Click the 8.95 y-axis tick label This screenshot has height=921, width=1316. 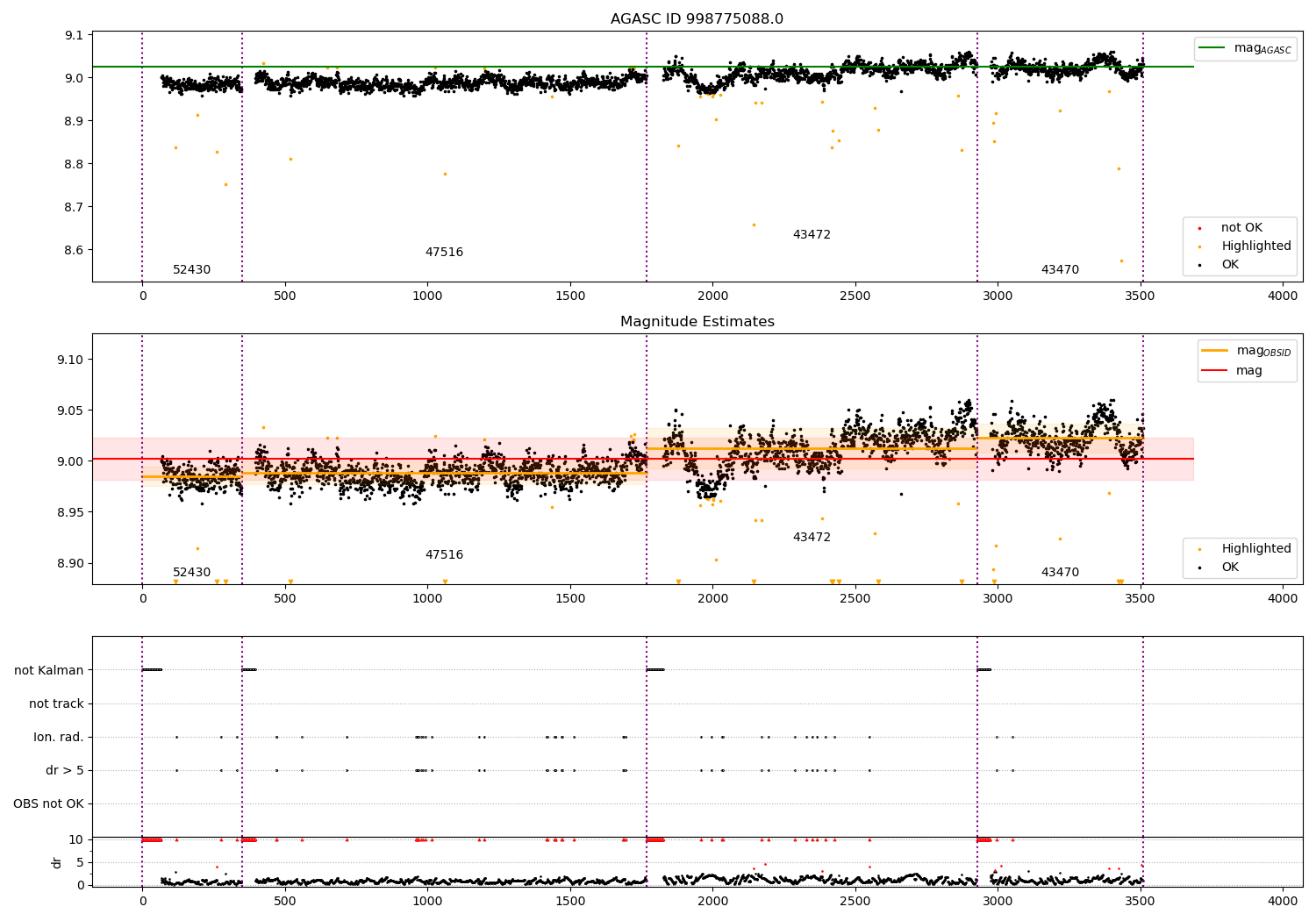pos(70,512)
